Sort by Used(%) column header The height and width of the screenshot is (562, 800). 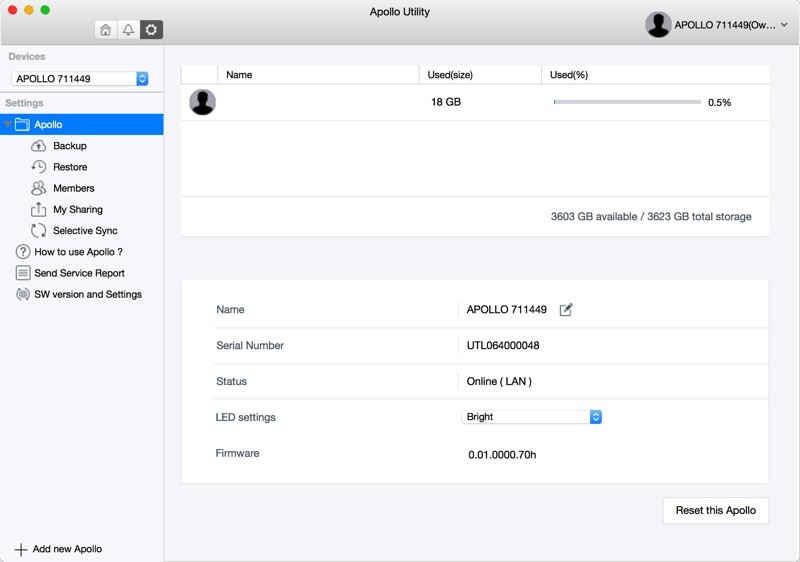coord(655,74)
